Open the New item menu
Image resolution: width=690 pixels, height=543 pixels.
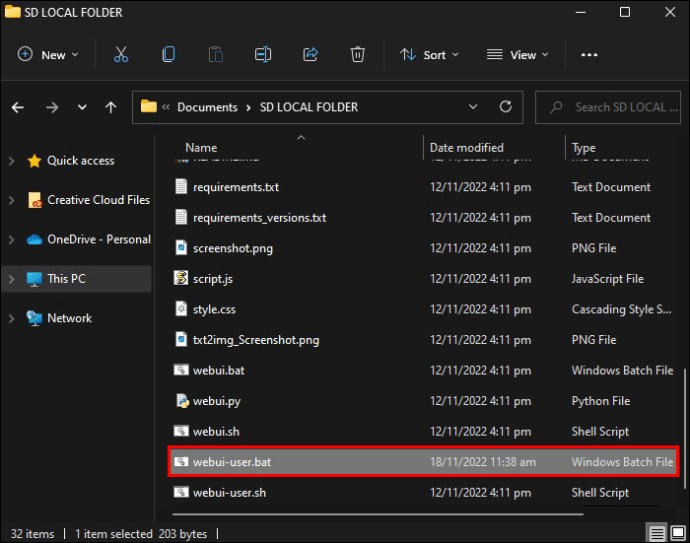coord(46,55)
